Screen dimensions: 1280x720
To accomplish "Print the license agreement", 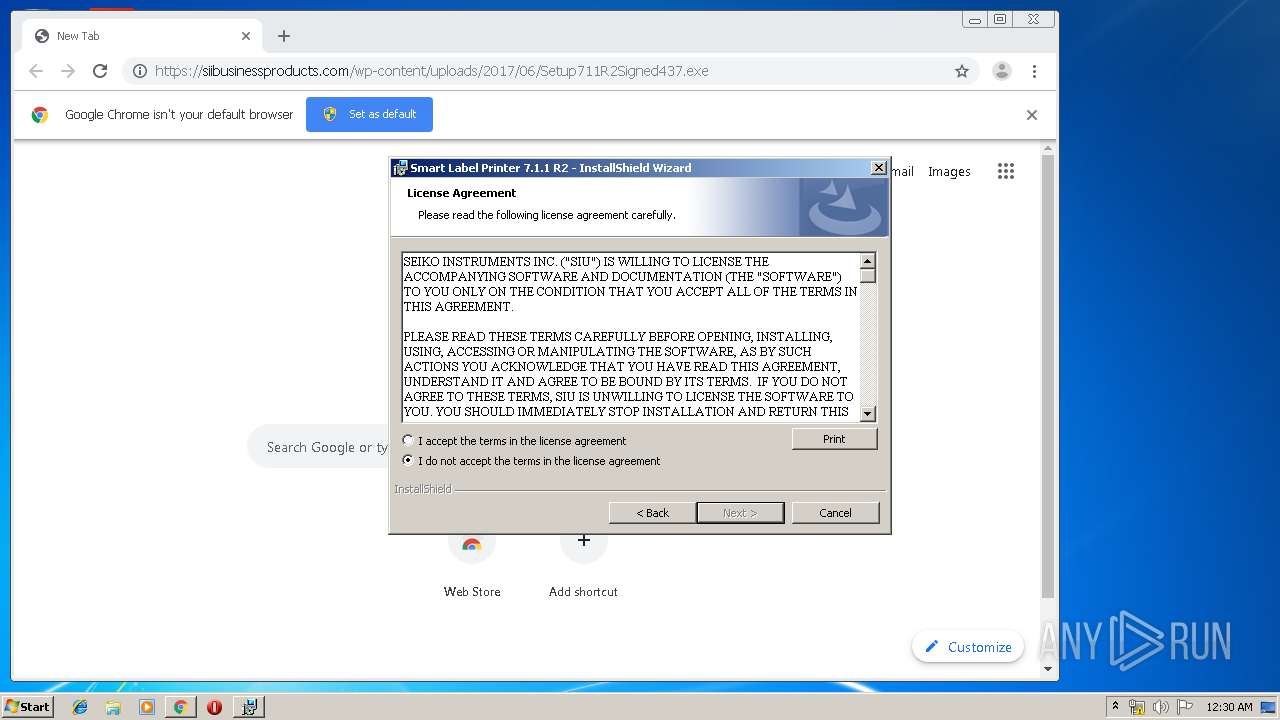I will [x=834, y=439].
